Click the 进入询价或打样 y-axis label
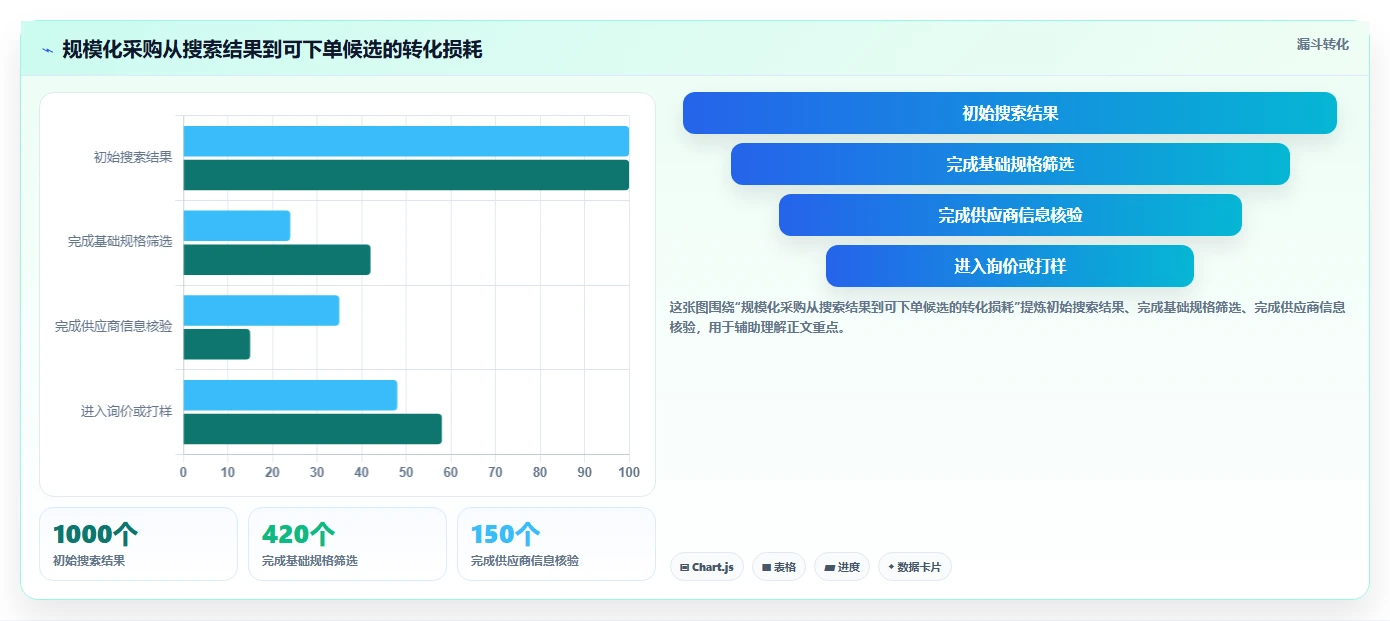The width and height of the screenshot is (1390, 621). (x=127, y=411)
